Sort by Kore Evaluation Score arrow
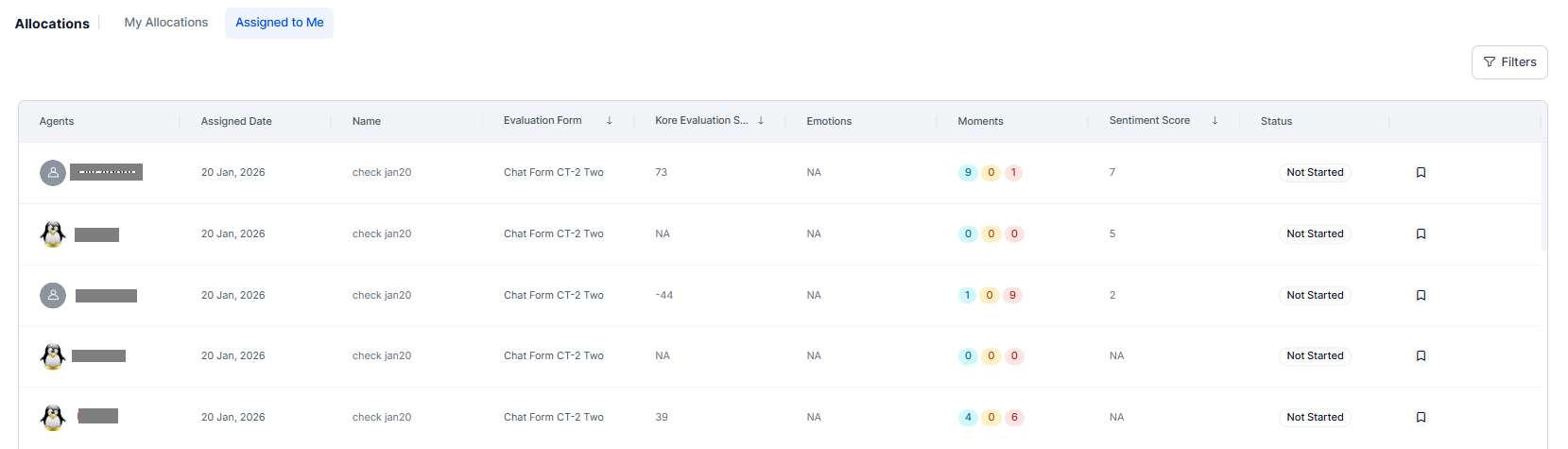The image size is (1568, 449). (x=761, y=121)
